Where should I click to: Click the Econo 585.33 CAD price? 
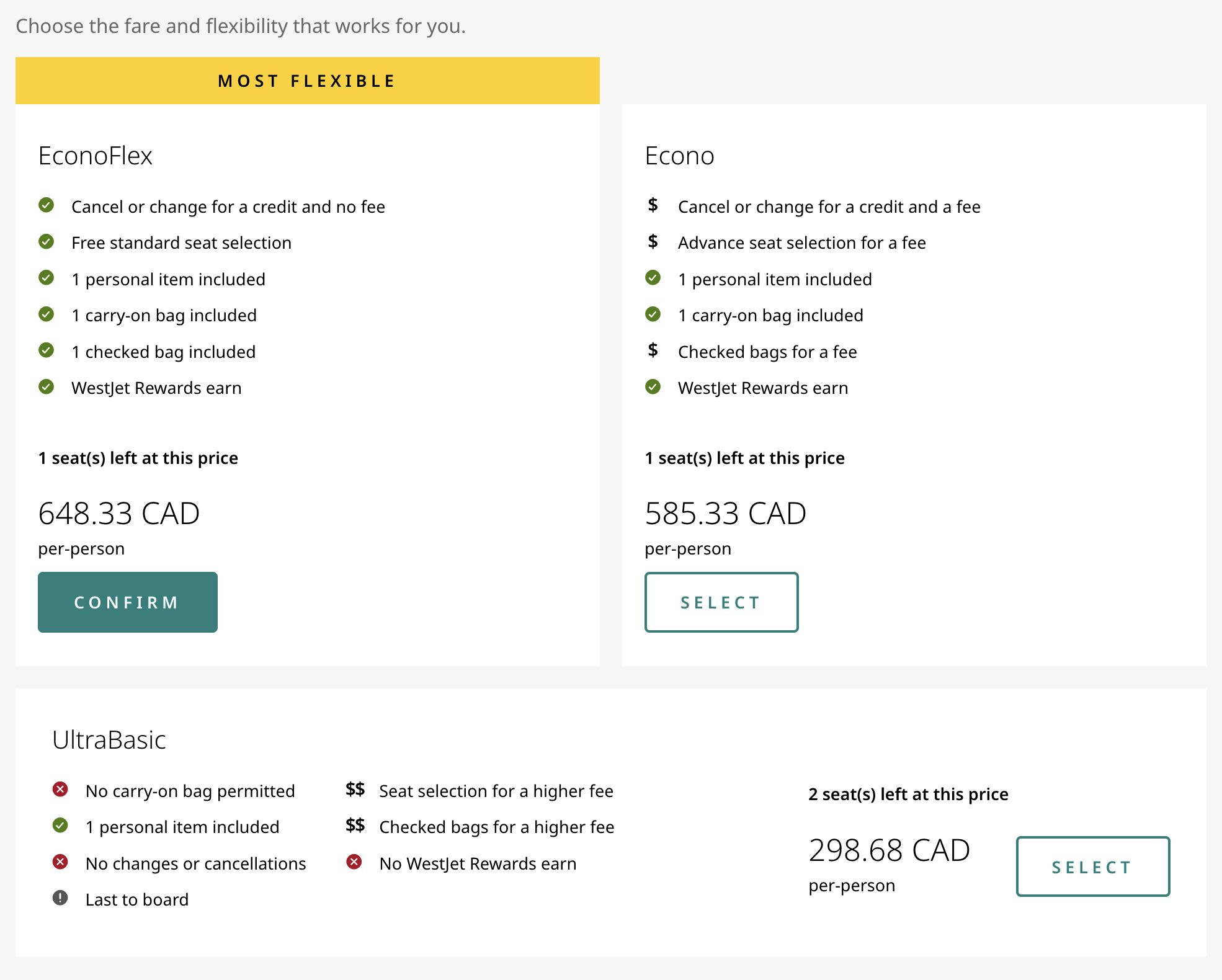point(725,514)
